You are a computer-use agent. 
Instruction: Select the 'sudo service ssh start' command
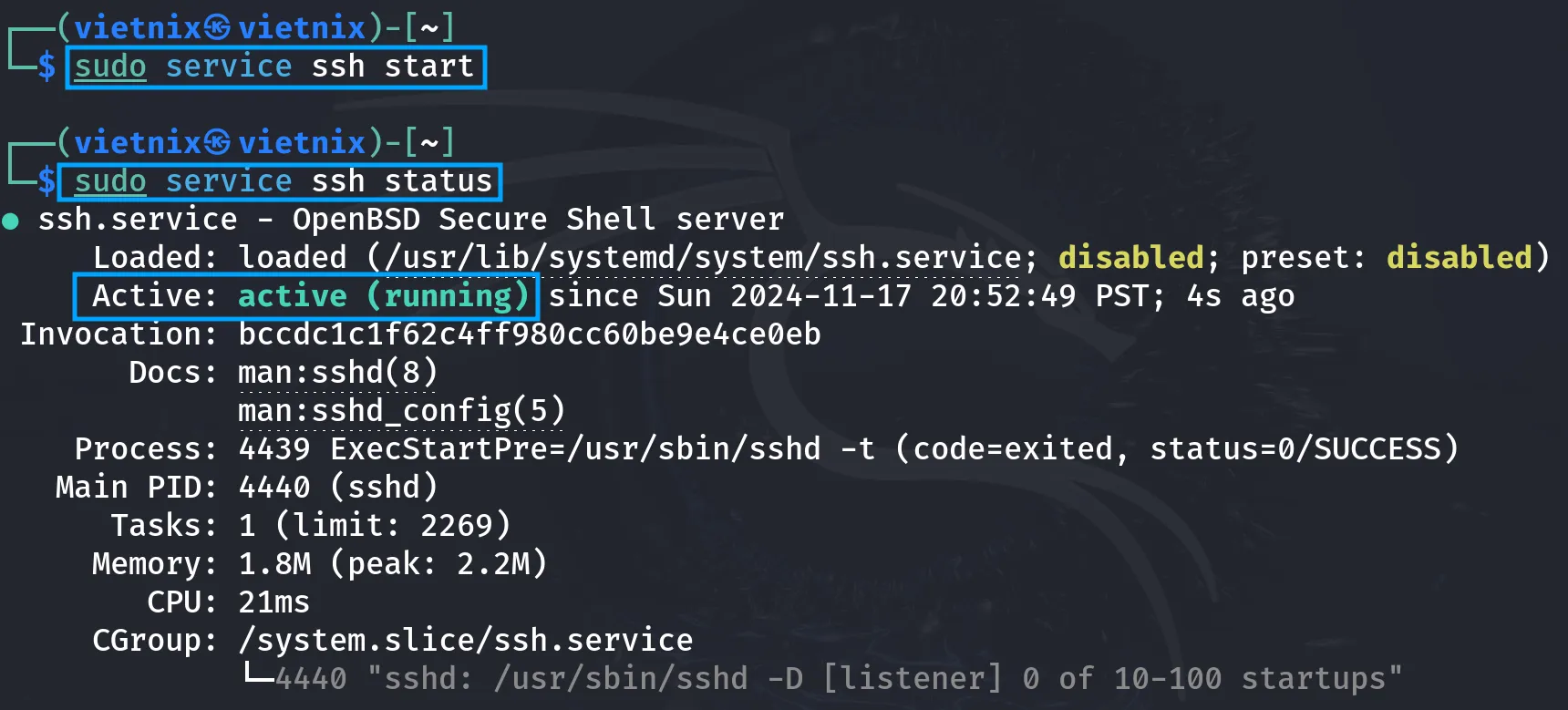coord(274,67)
